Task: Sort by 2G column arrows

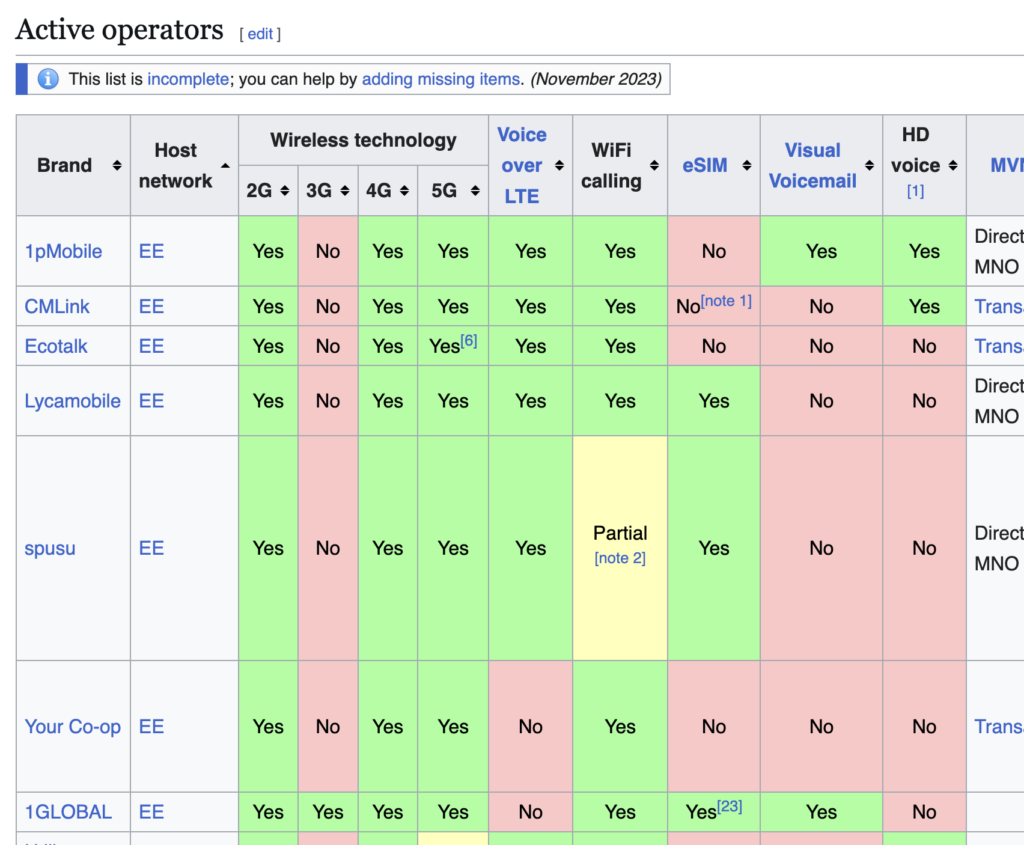Action: tap(285, 191)
